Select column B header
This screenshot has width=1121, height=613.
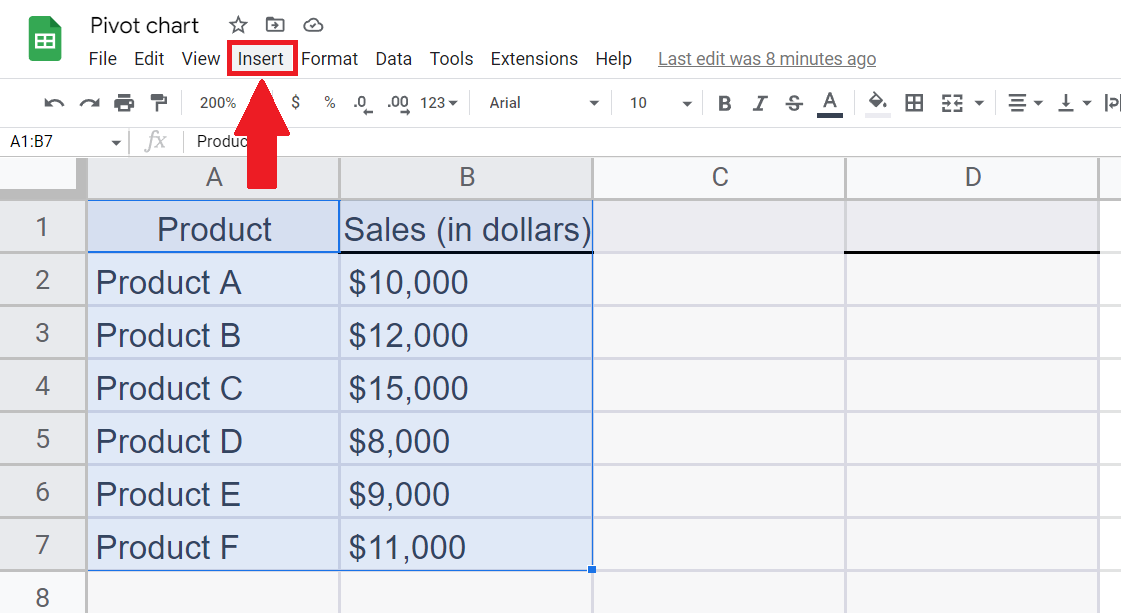click(466, 177)
